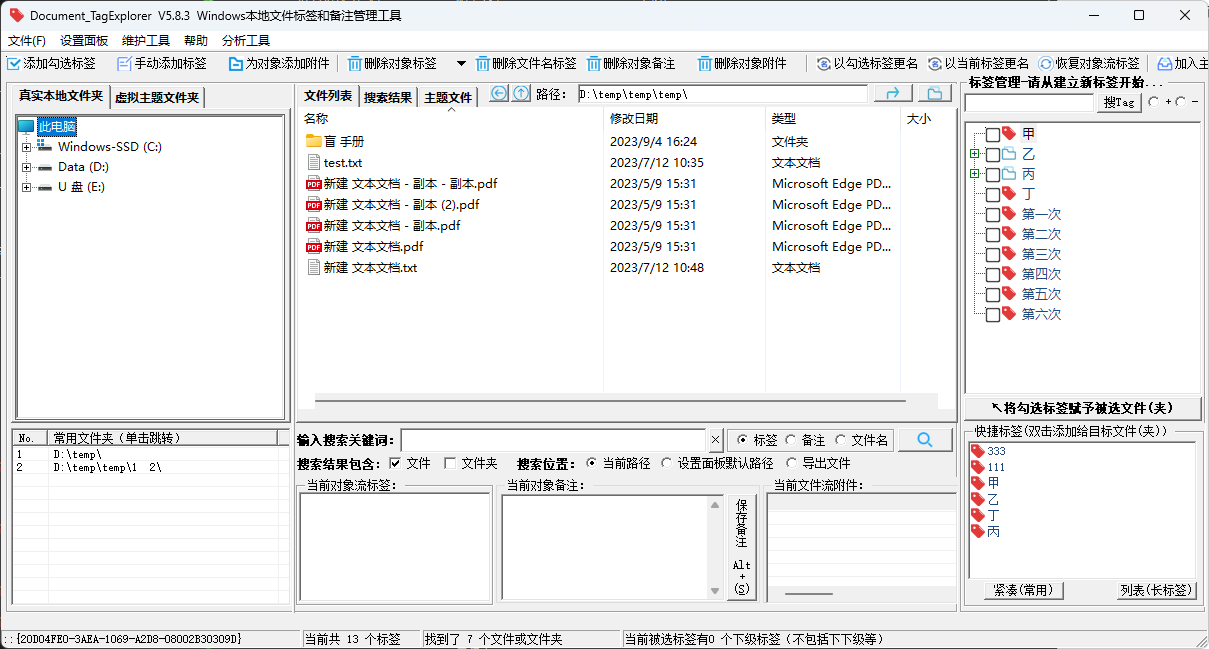
Task: Open the 维护工具 menu
Action: click(146, 41)
